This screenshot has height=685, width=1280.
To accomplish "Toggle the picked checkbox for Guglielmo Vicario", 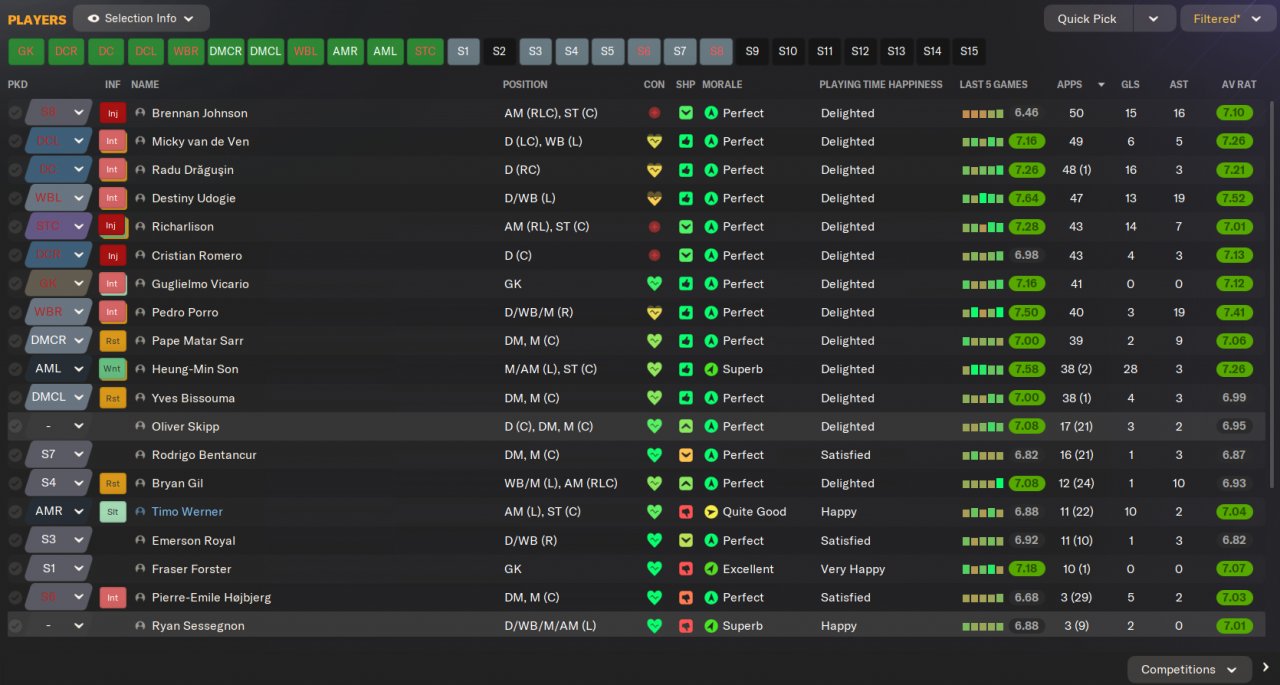I will pyautogui.click(x=15, y=284).
